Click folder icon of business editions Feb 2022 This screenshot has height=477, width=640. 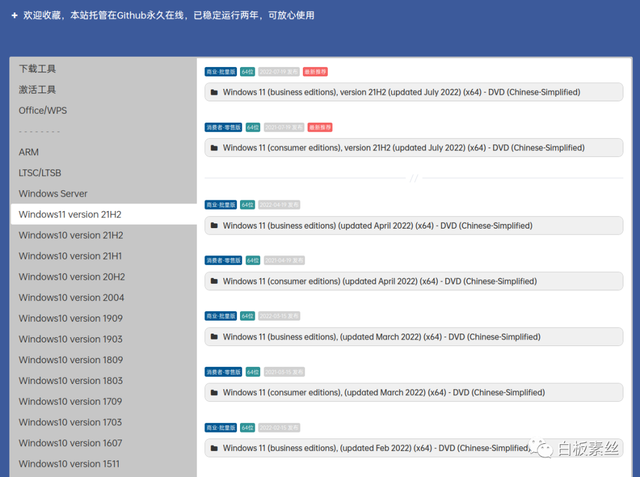pos(214,448)
